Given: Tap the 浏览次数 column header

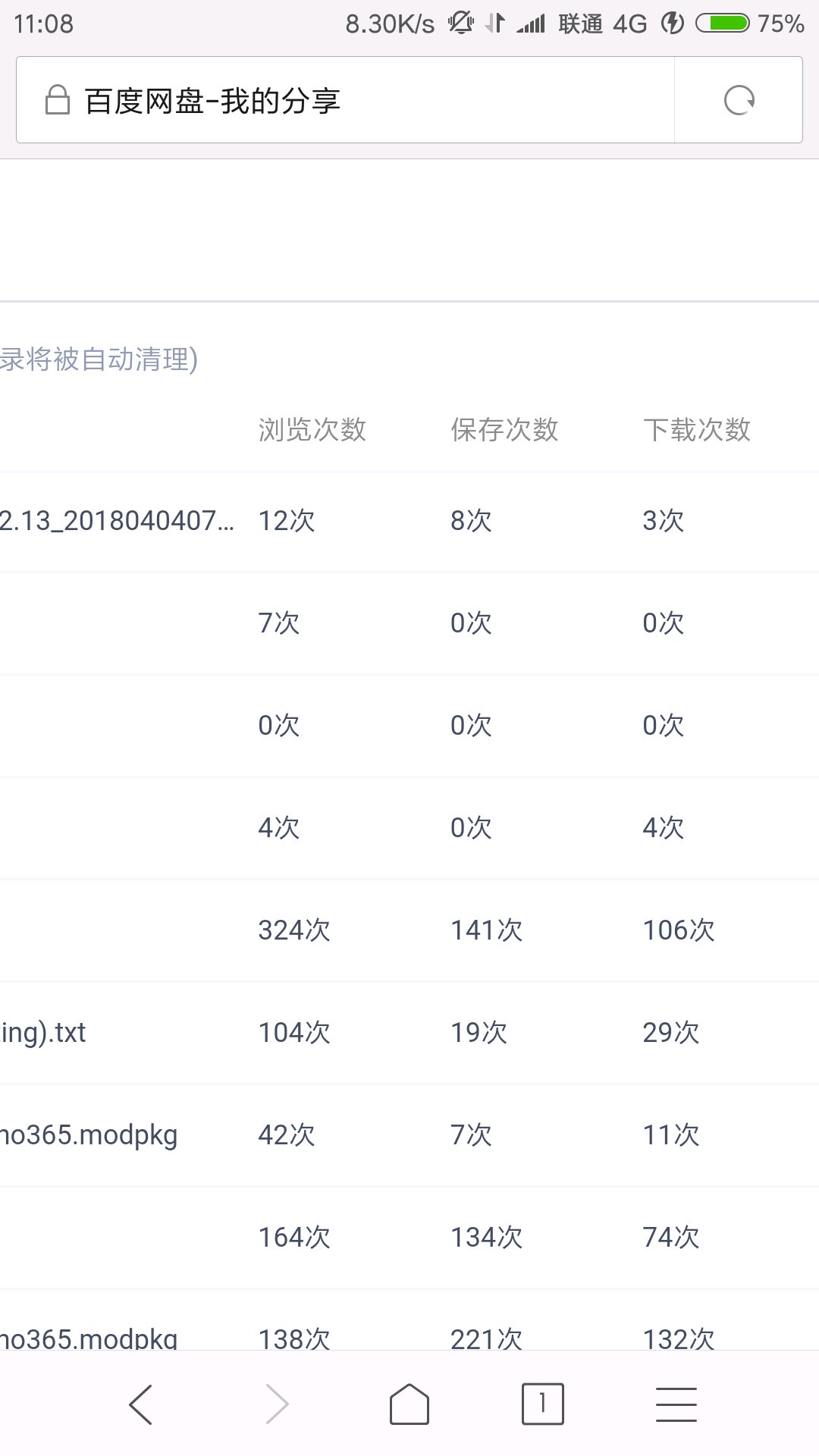Looking at the screenshot, I should tap(312, 430).
